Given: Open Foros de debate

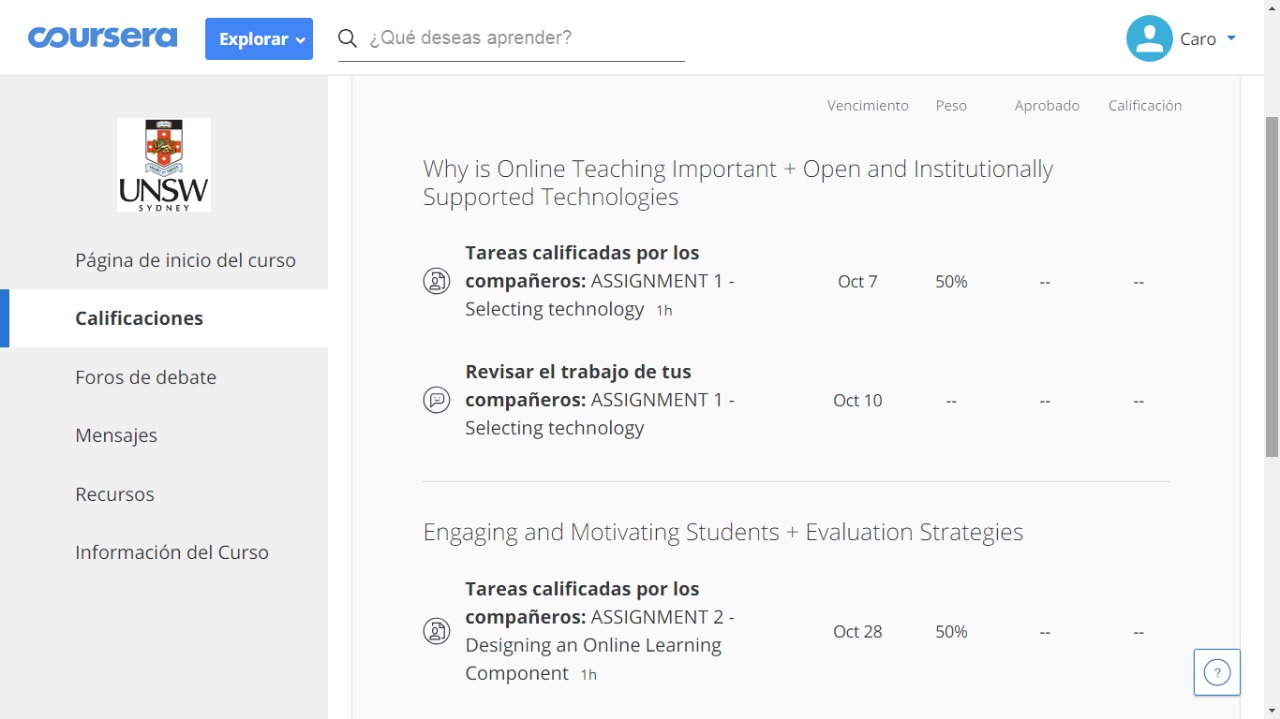Looking at the screenshot, I should click(x=146, y=377).
